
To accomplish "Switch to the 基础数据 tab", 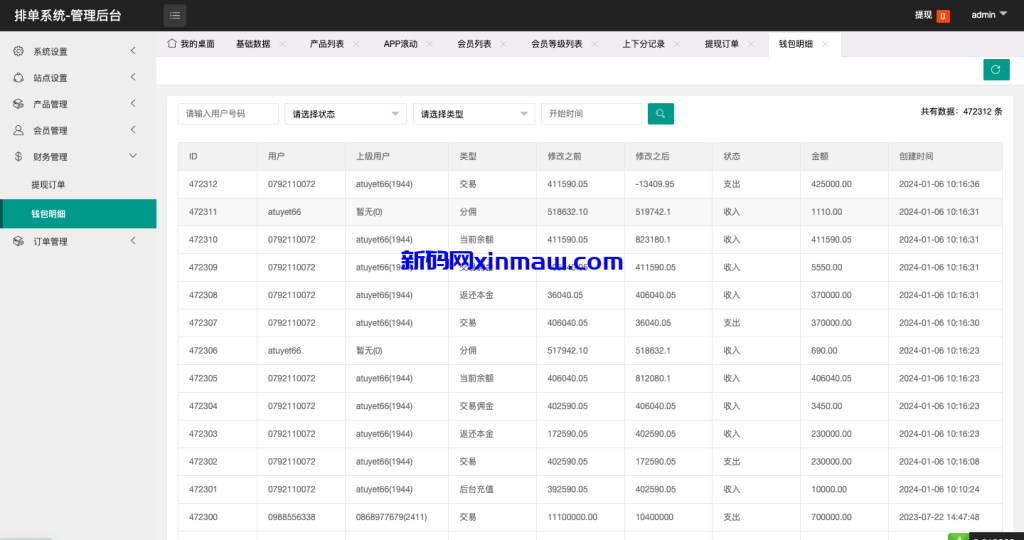I will [x=253, y=44].
